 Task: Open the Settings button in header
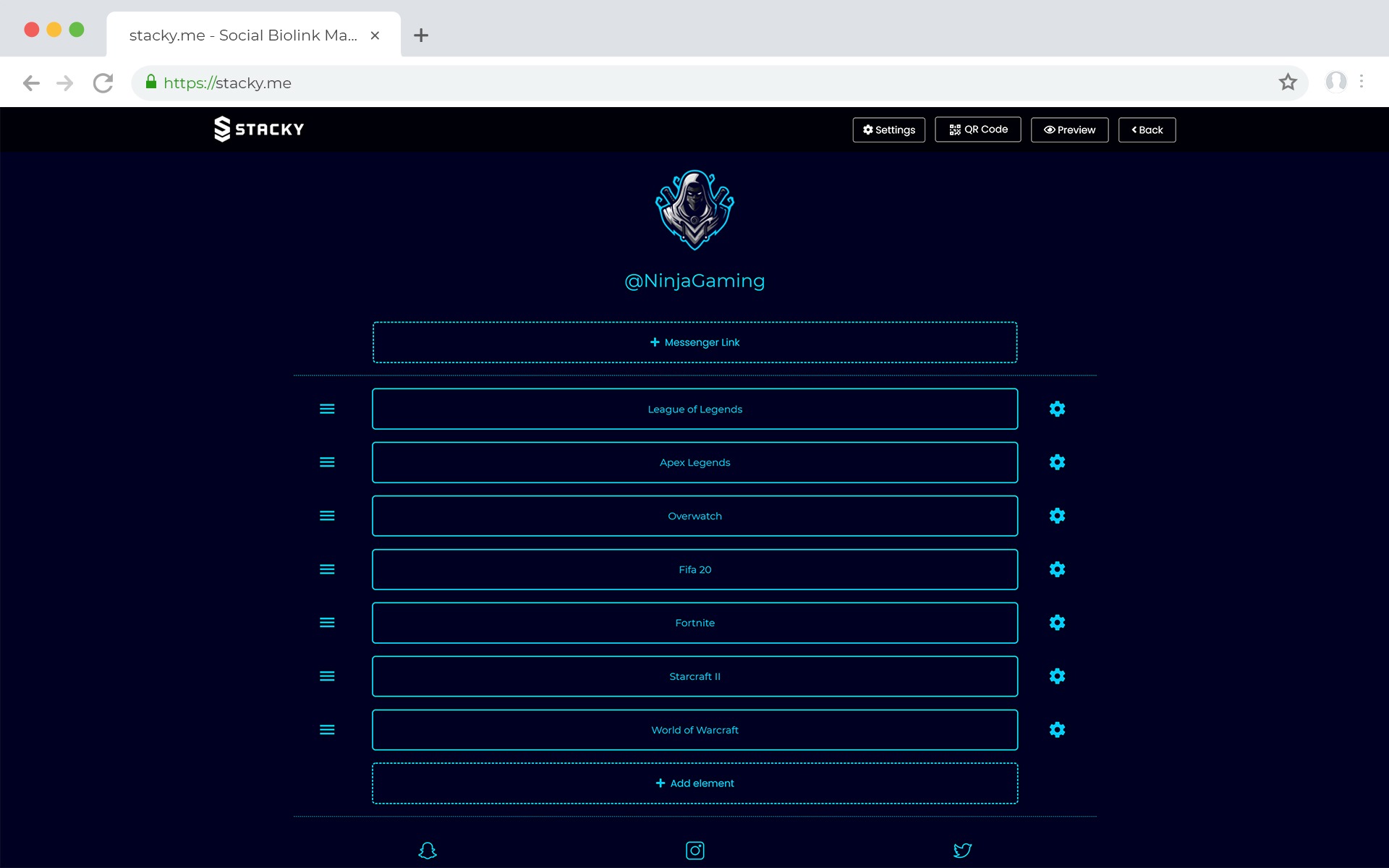[888, 130]
